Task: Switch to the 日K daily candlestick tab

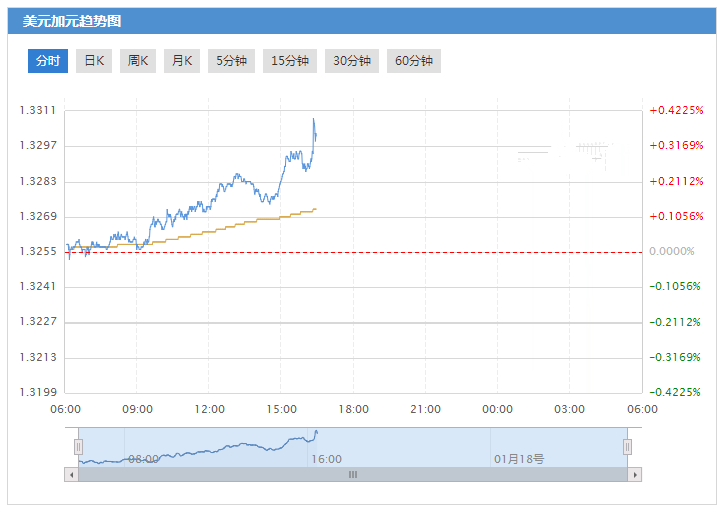Action: tap(94, 61)
